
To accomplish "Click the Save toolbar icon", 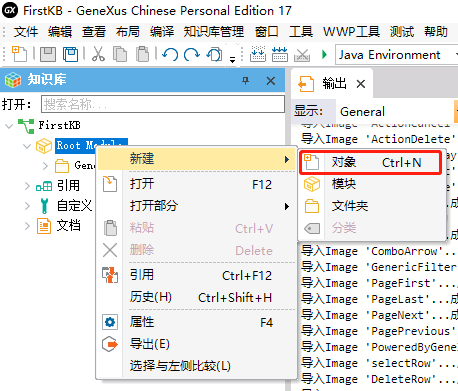I will (48, 54).
